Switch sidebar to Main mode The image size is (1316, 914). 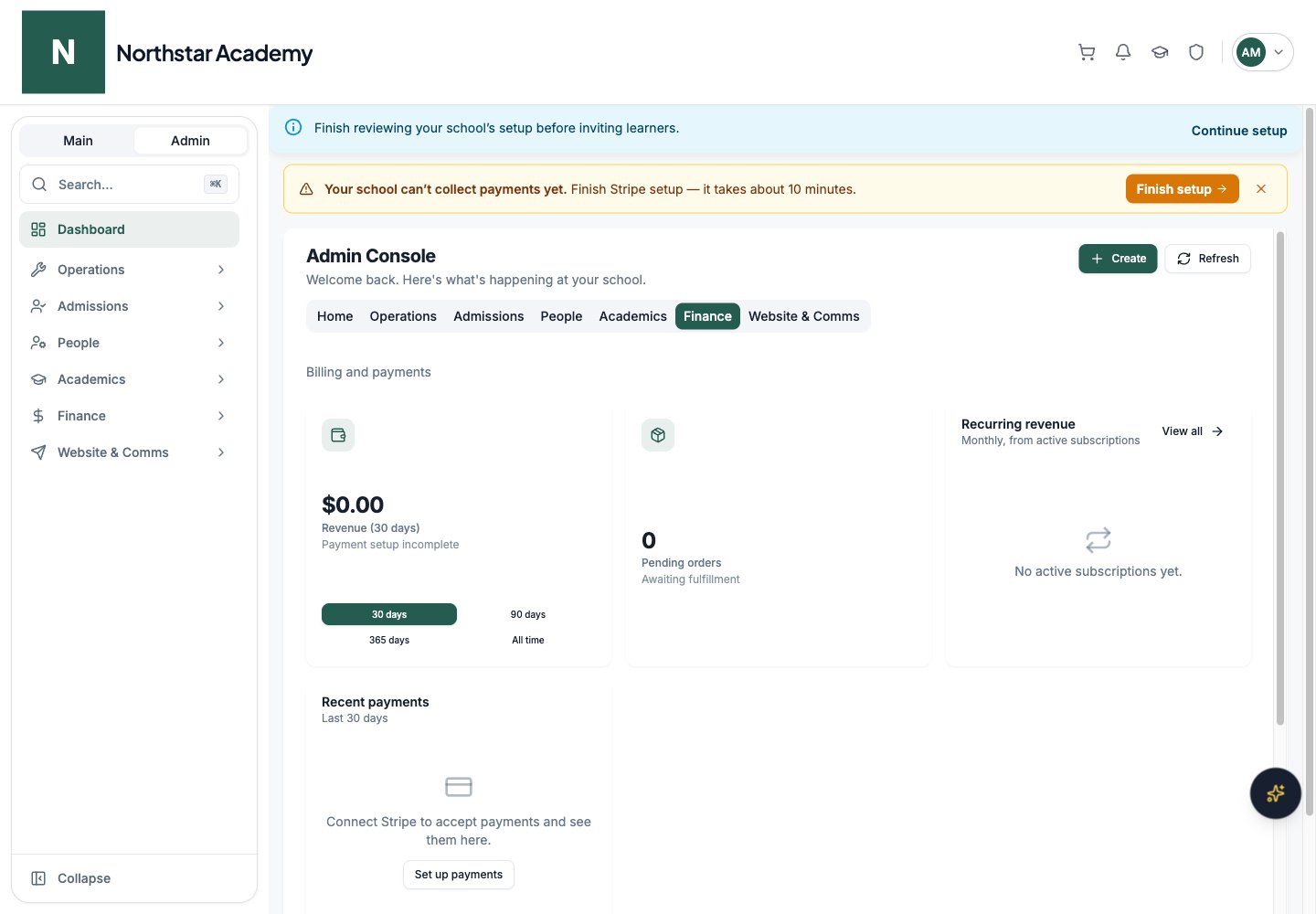tap(78, 141)
